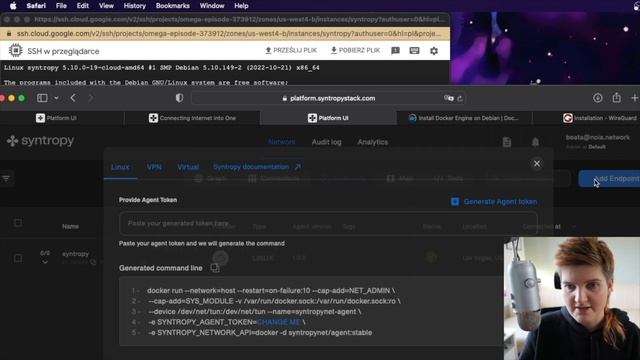Click the translate icon in address bar
The height and width of the screenshot is (360, 640).
point(449,98)
